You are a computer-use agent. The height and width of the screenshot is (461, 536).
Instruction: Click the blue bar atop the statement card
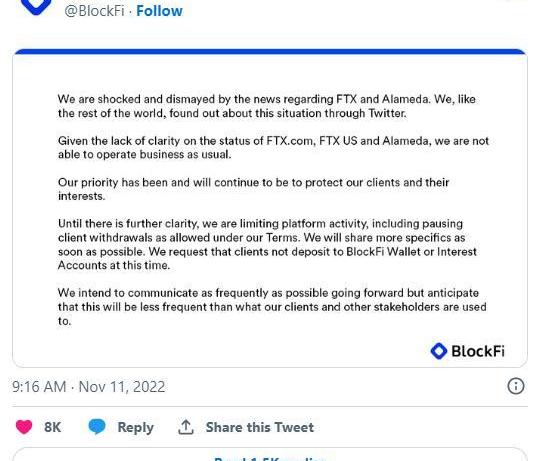point(270,52)
